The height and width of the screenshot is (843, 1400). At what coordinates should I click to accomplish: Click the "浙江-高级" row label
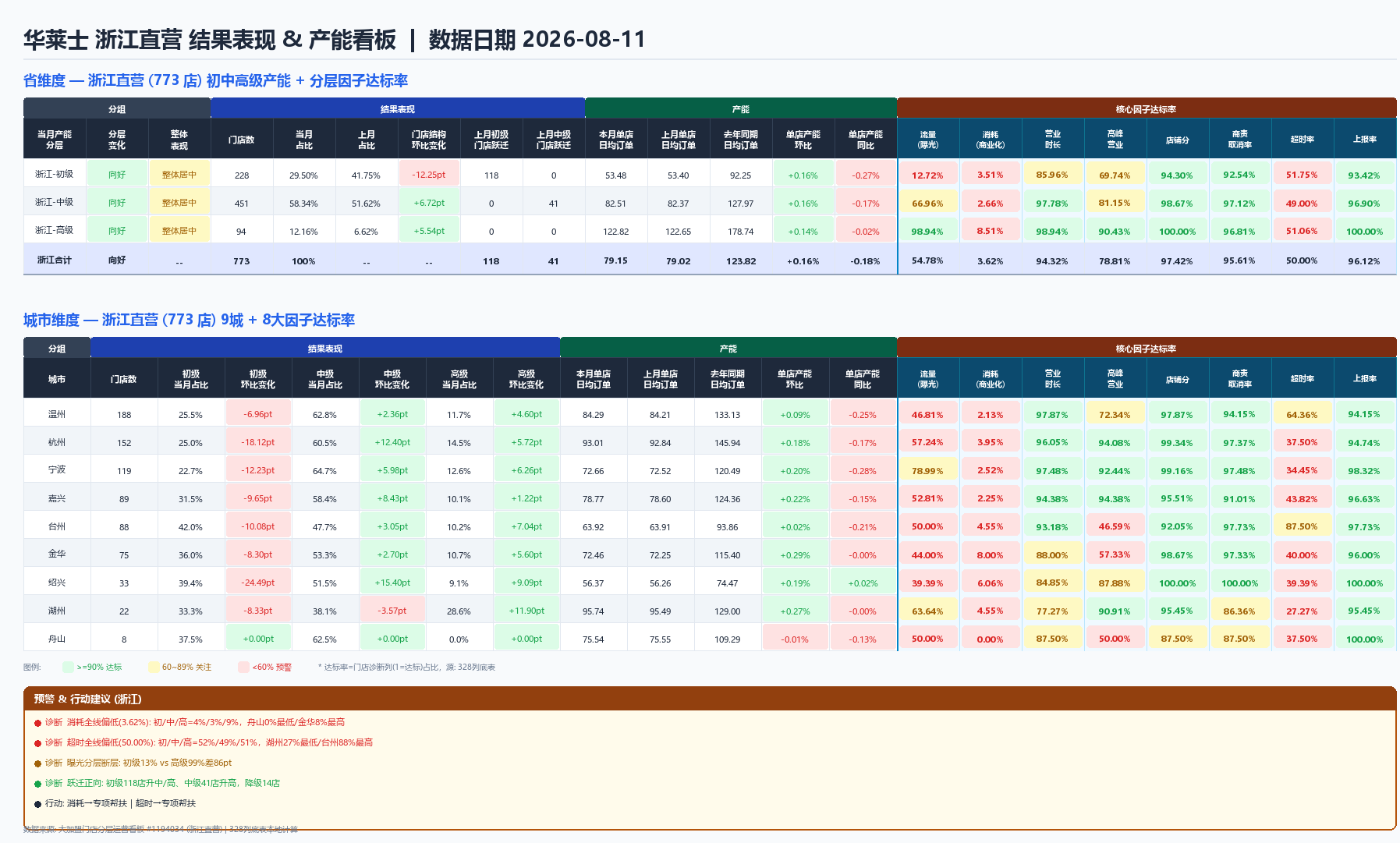coord(55,230)
